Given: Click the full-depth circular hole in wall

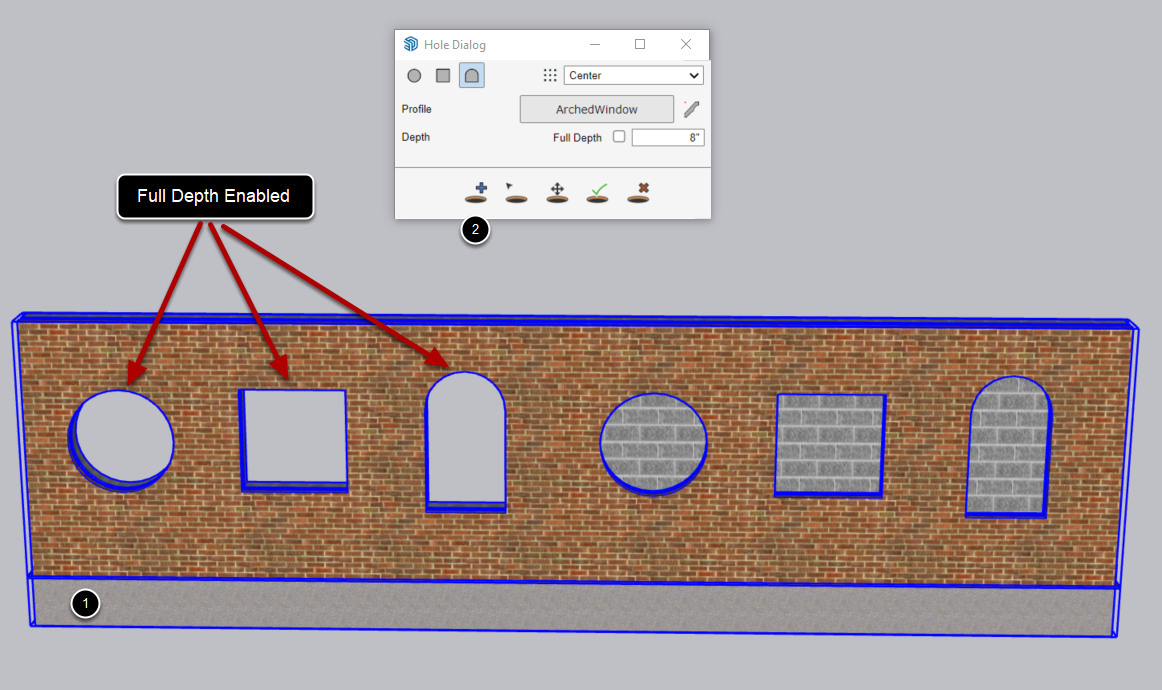Looking at the screenshot, I should pyautogui.click(x=122, y=439).
